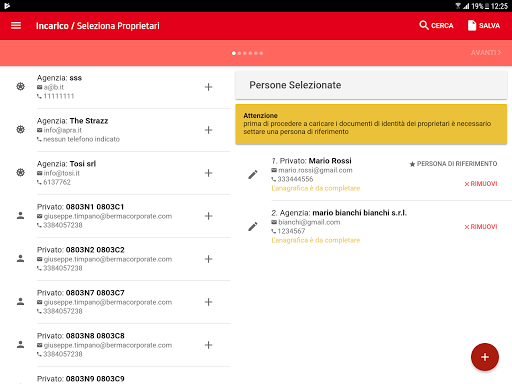
Task: Add Privato 0803N2 0803C2 with plus icon
Action: [x=209, y=259]
